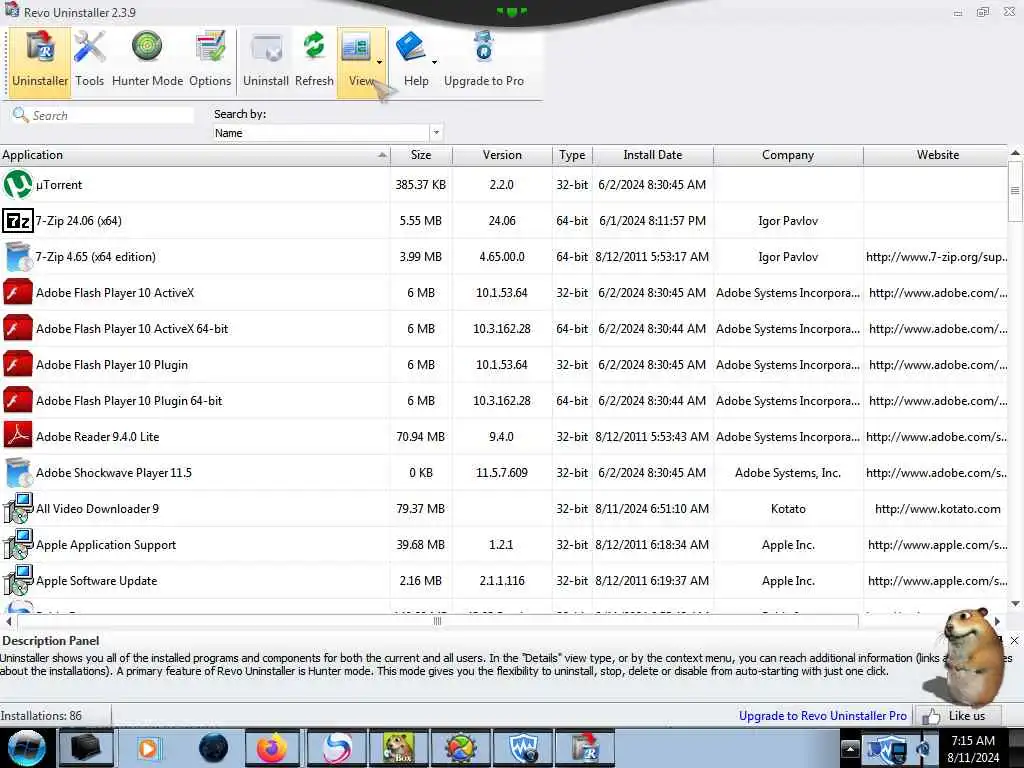Screen dimensions: 1024x768
Task: Click the 70.94 MB size cell
Action: 421,437
